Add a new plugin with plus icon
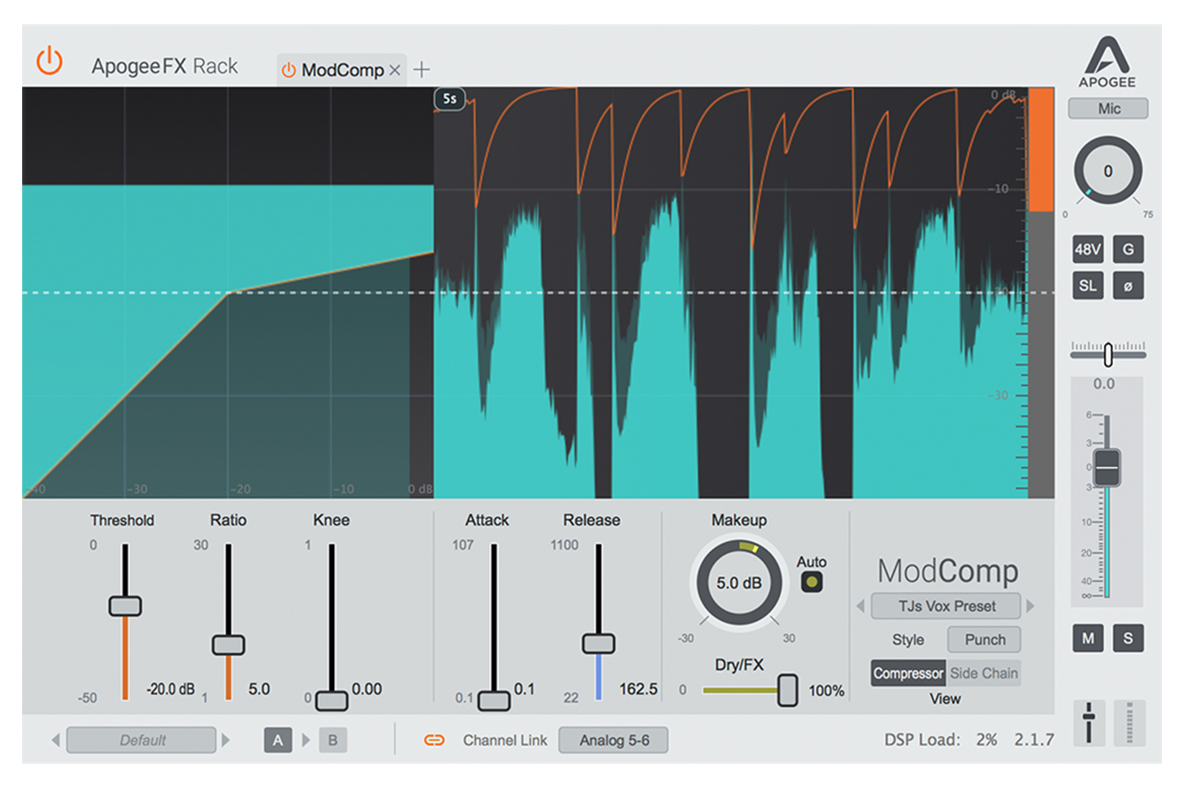Screen dimensions: 1182x790 tap(421, 69)
